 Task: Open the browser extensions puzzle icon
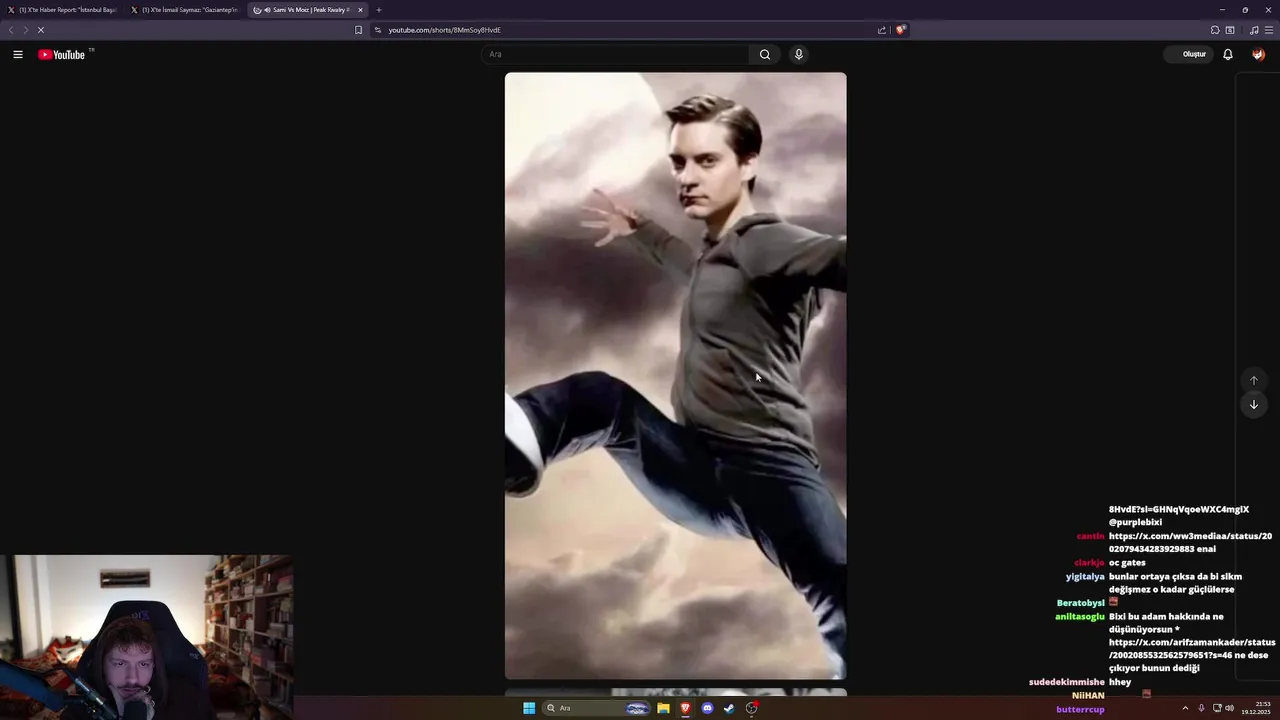[1215, 30]
